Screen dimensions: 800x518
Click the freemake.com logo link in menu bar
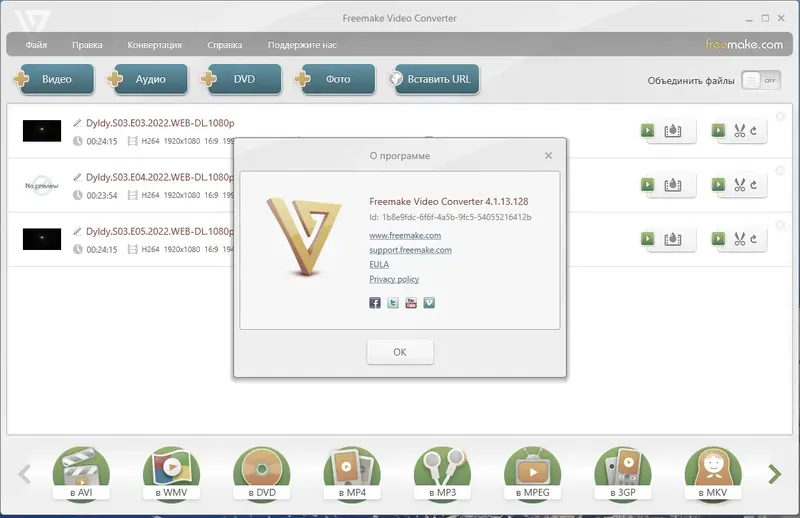(x=744, y=44)
